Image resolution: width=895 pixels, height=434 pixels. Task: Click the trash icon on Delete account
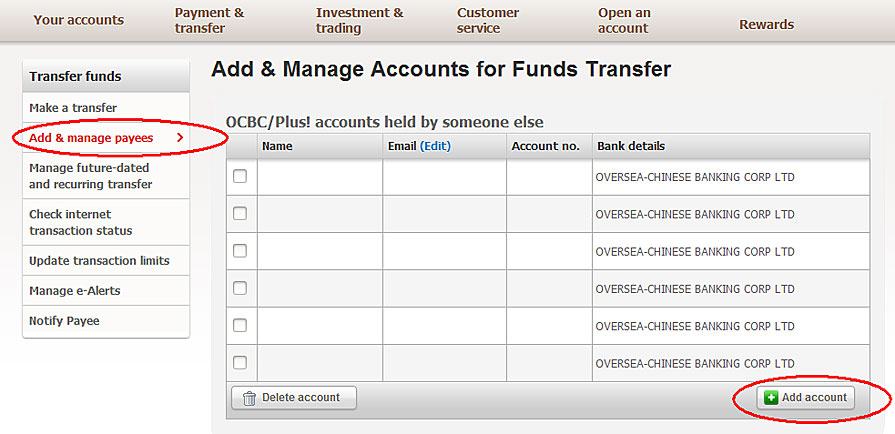[250, 398]
